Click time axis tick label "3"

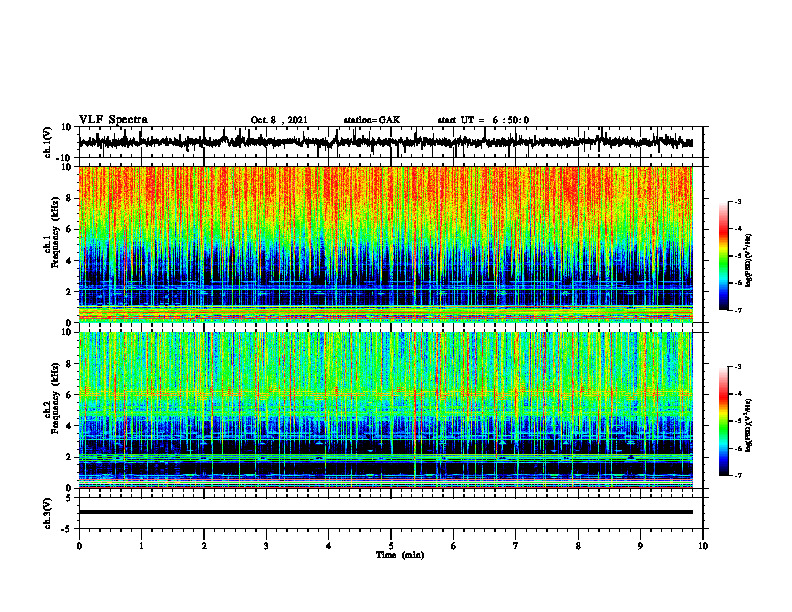point(266,546)
